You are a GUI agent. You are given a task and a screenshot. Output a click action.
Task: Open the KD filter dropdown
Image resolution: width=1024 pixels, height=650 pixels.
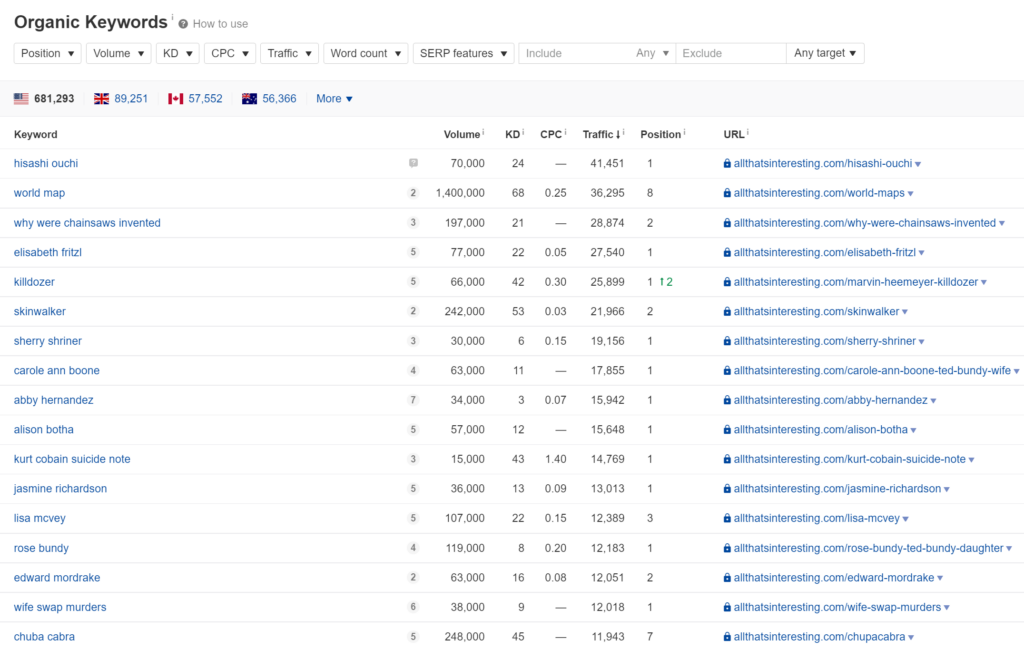coord(178,53)
